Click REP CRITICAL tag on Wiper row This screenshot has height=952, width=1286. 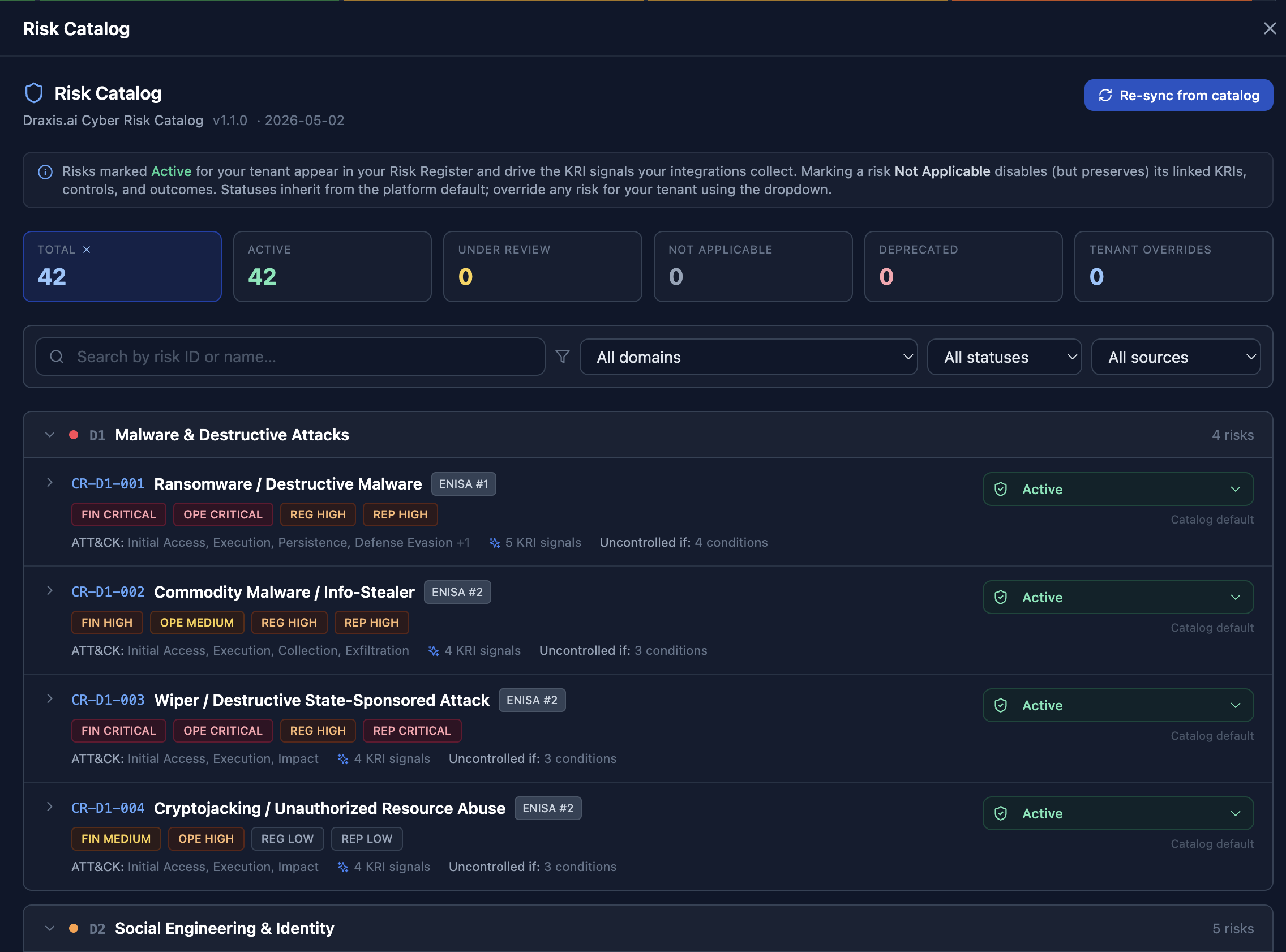coord(412,731)
